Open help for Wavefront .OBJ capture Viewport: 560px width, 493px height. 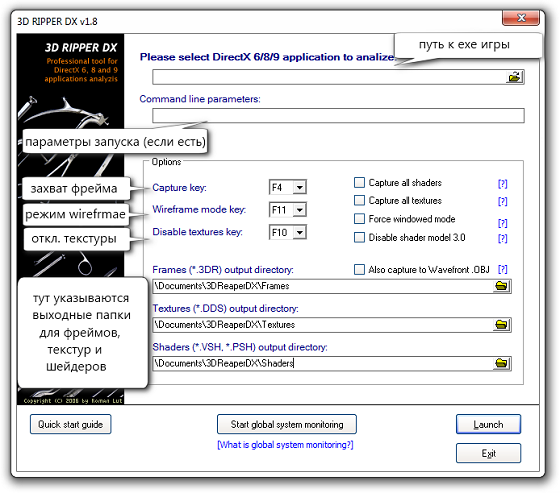click(502, 269)
